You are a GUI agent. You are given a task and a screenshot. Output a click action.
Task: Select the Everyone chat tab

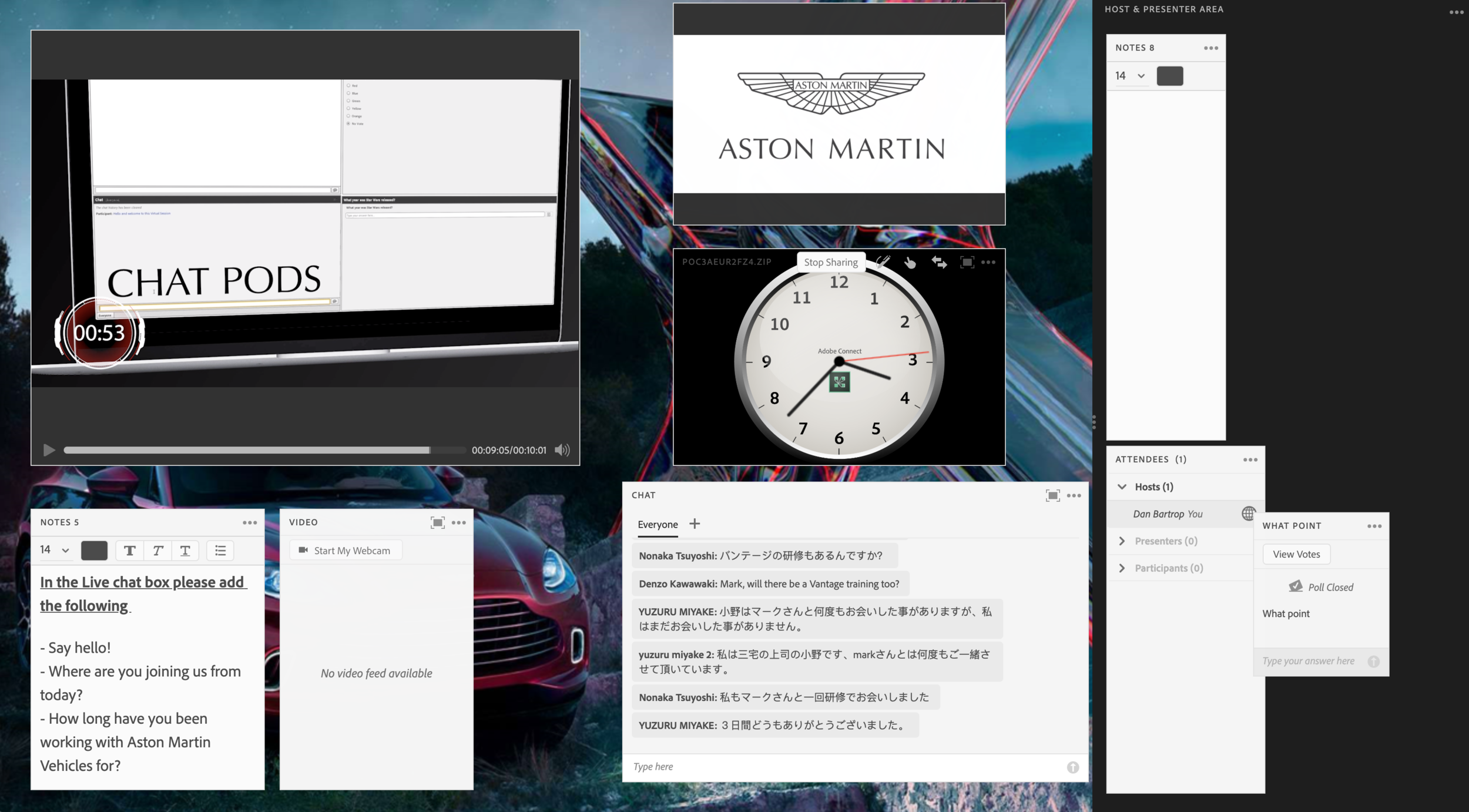coord(658,524)
